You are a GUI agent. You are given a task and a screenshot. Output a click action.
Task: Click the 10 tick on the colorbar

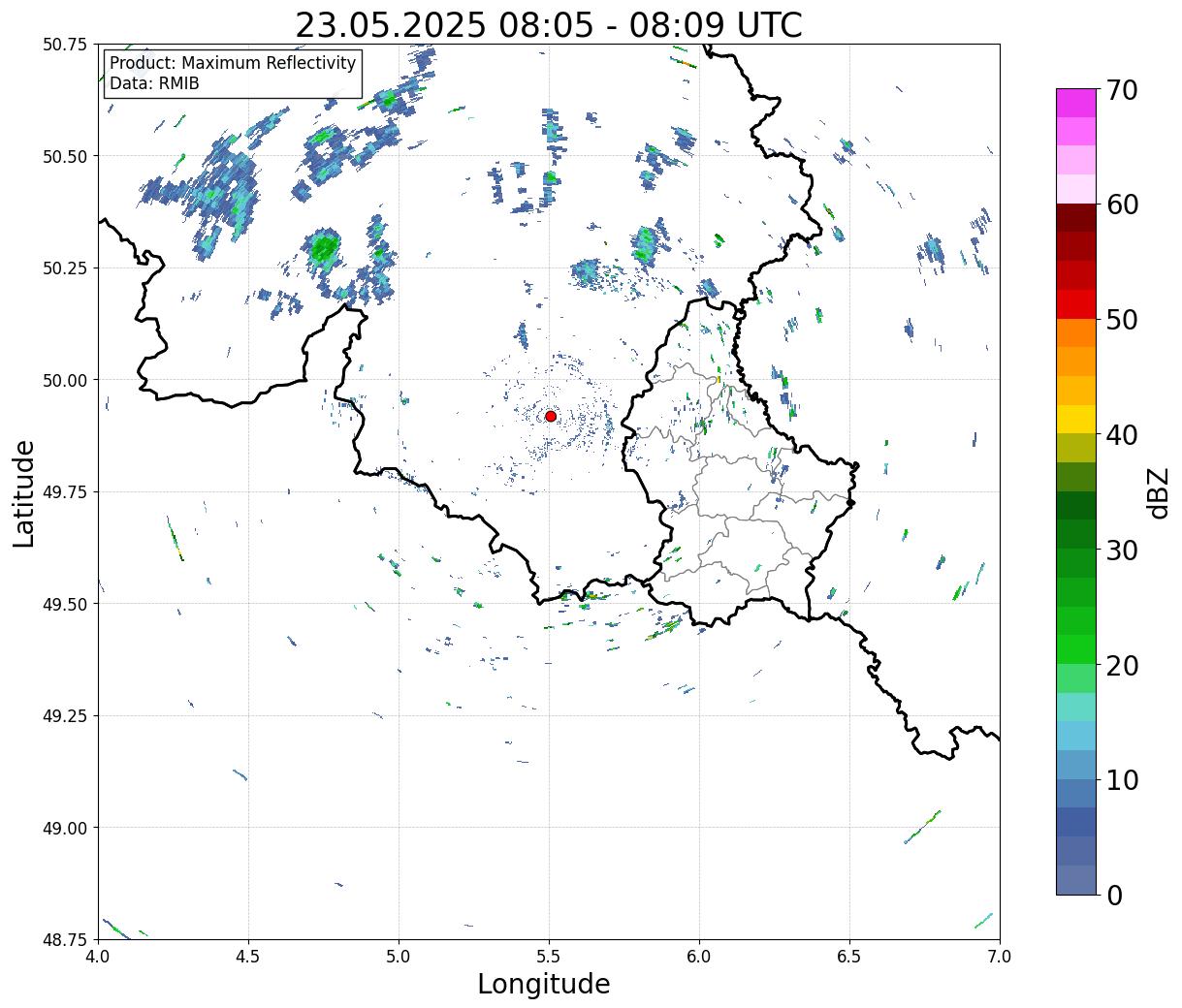pyautogui.click(x=1122, y=780)
